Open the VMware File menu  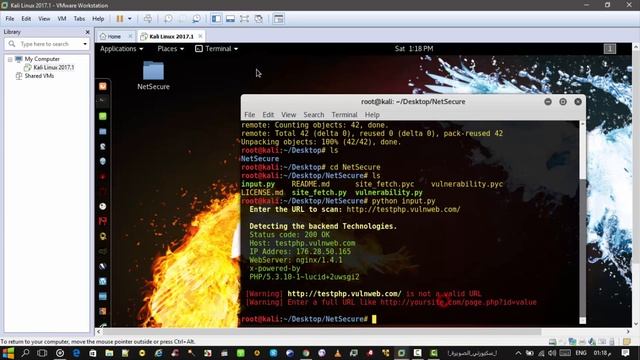10,19
